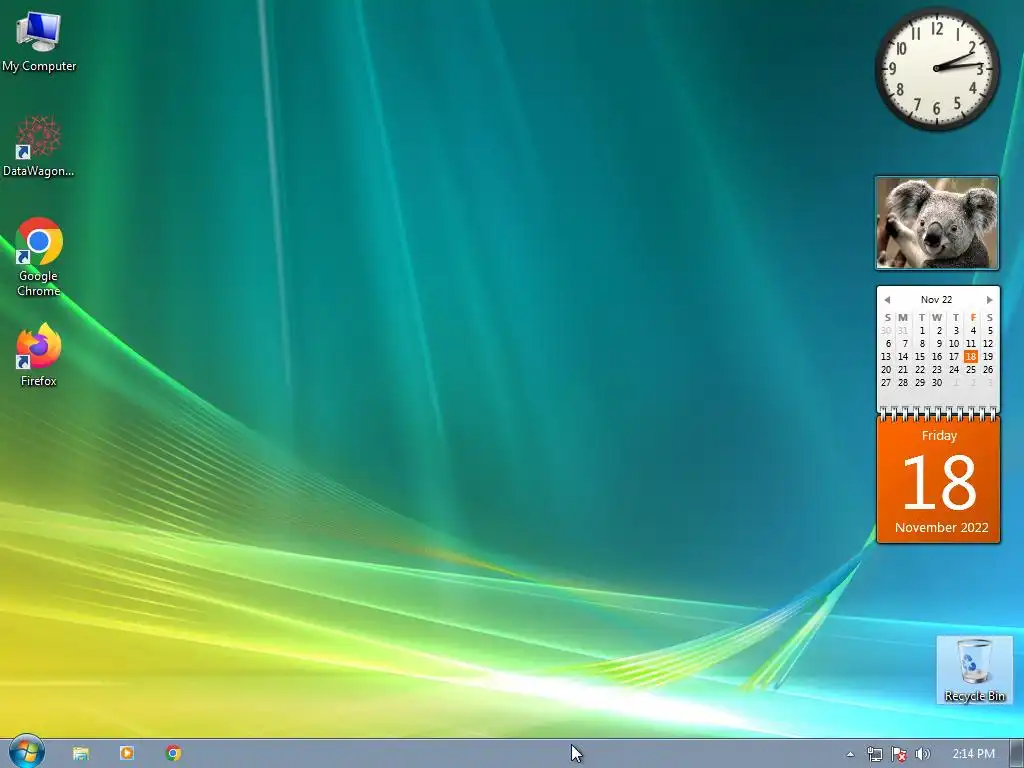Launch Chrome from the taskbar
Screen dimensions: 1024x768
point(173,754)
